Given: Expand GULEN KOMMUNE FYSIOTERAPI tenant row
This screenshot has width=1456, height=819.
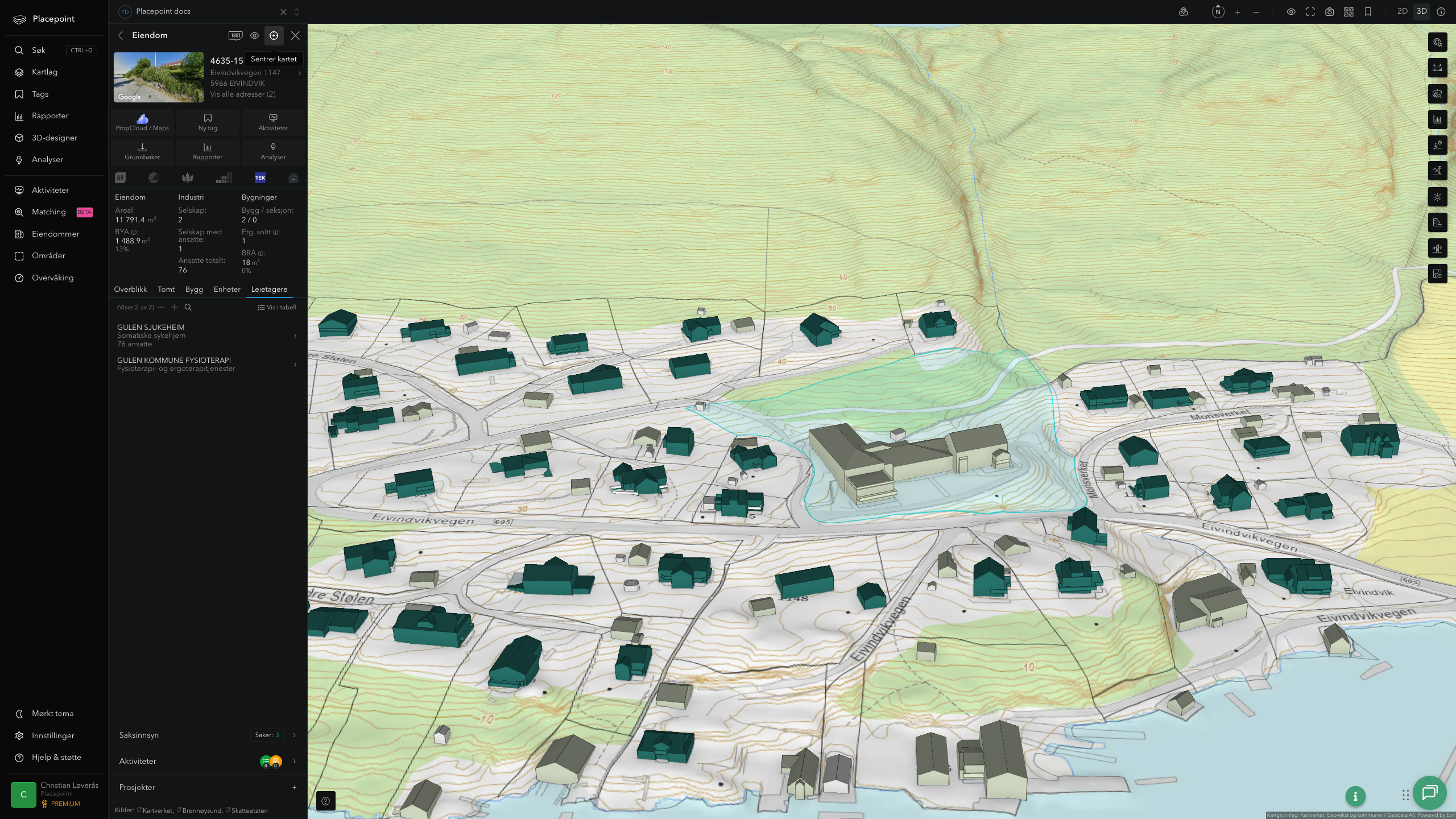Looking at the screenshot, I should (207, 364).
